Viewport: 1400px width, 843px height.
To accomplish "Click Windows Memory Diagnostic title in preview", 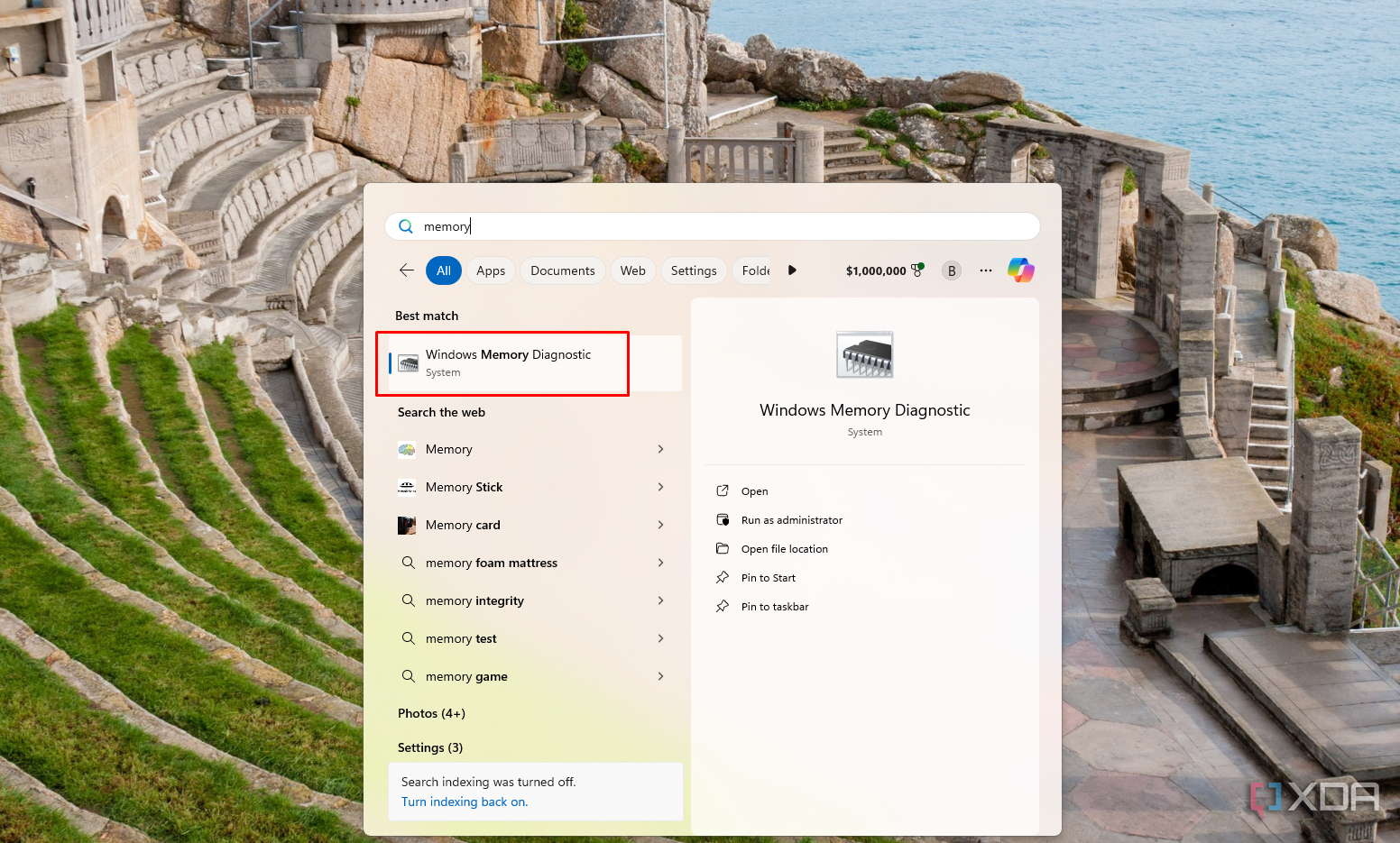I will pyautogui.click(x=865, y=410).
